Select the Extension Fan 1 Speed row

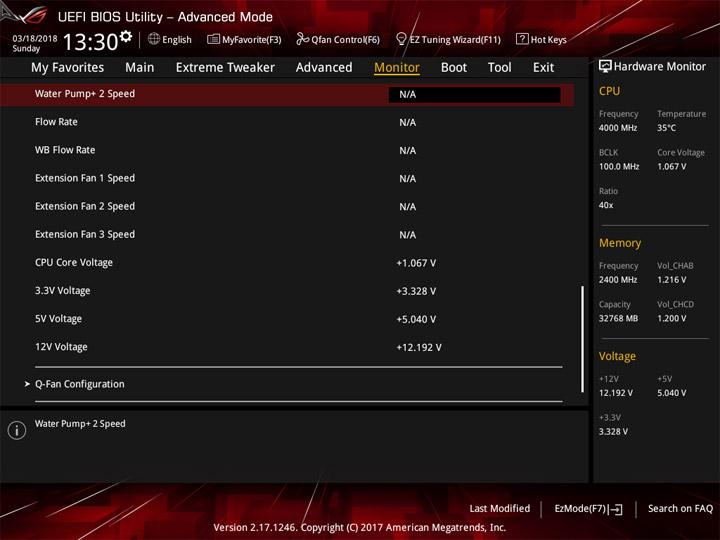[287, 178]
